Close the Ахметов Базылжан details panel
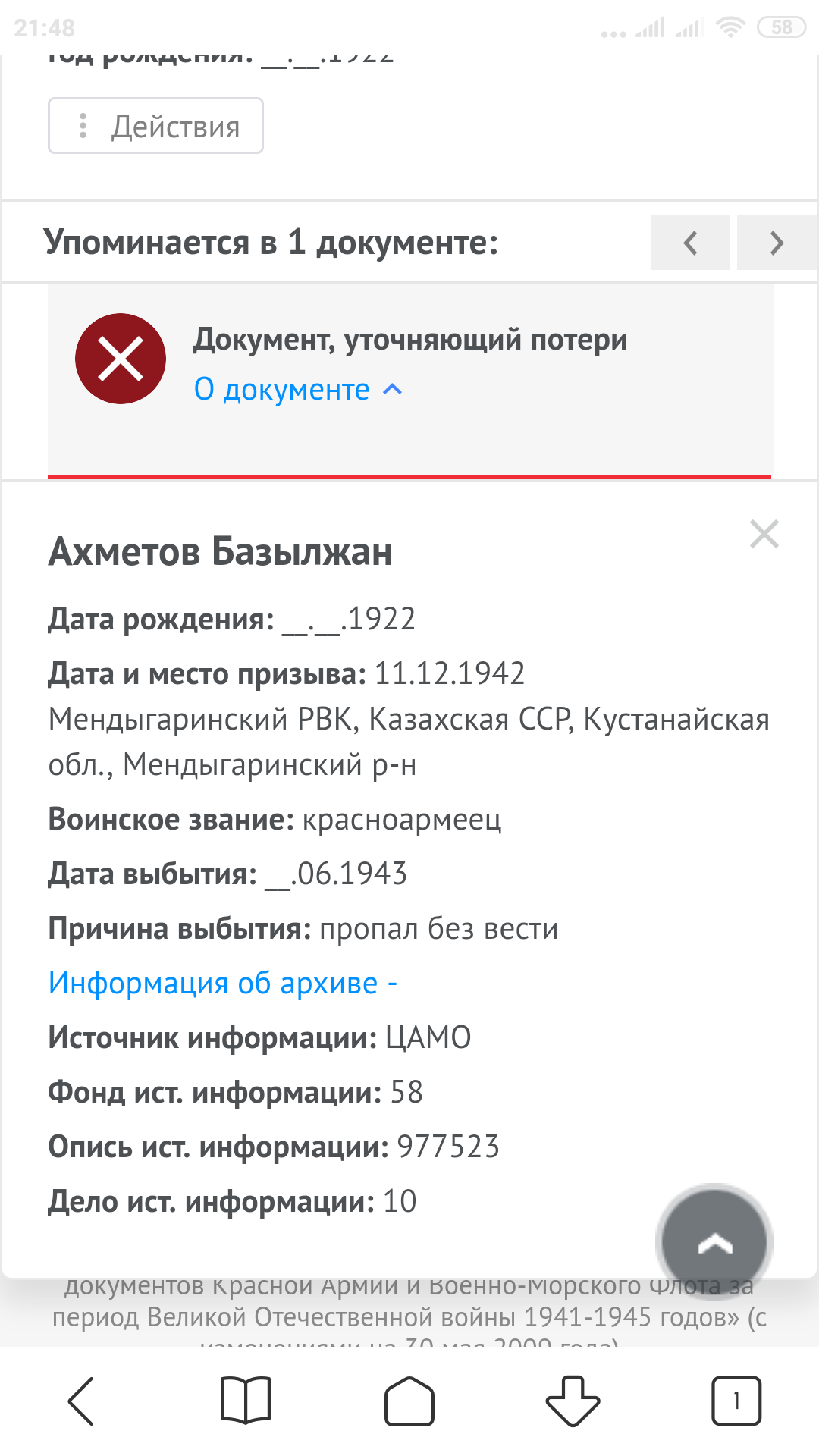This screenshot has width=819, height=1456. pyautogui.click(x=764, y=534)
